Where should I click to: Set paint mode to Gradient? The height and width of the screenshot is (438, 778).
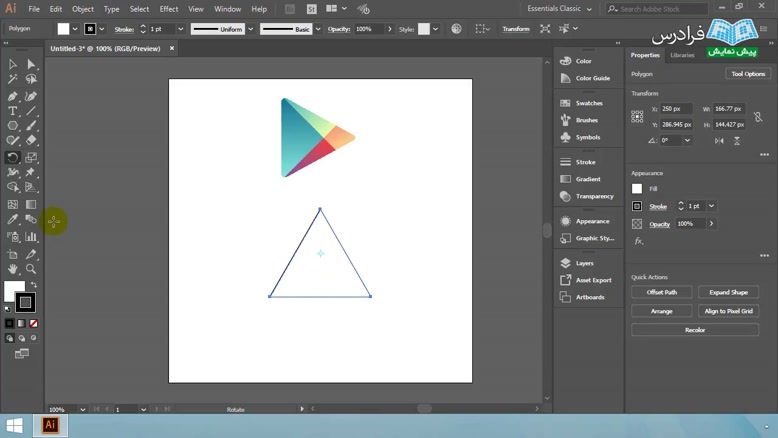tap(21, 323)
